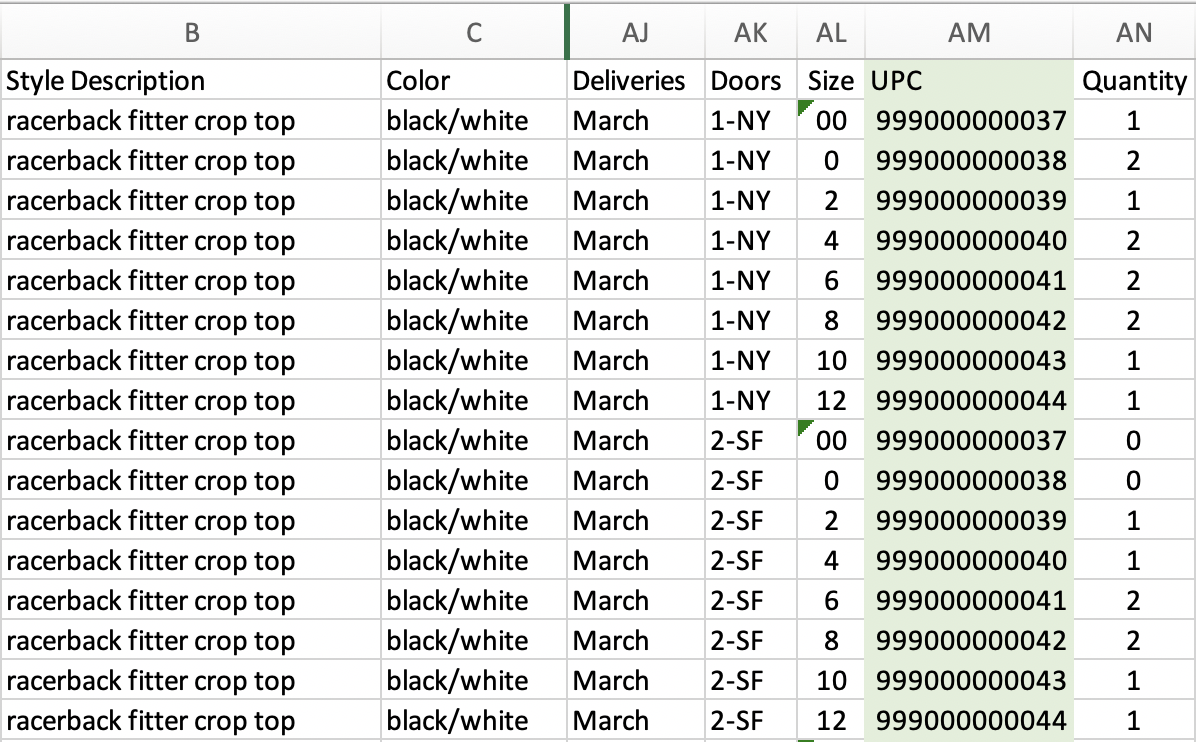This screenshot has width=1196, height=742.
Task: Click Size "0" cell in the 1-NY row
Action: coord(831,160)
